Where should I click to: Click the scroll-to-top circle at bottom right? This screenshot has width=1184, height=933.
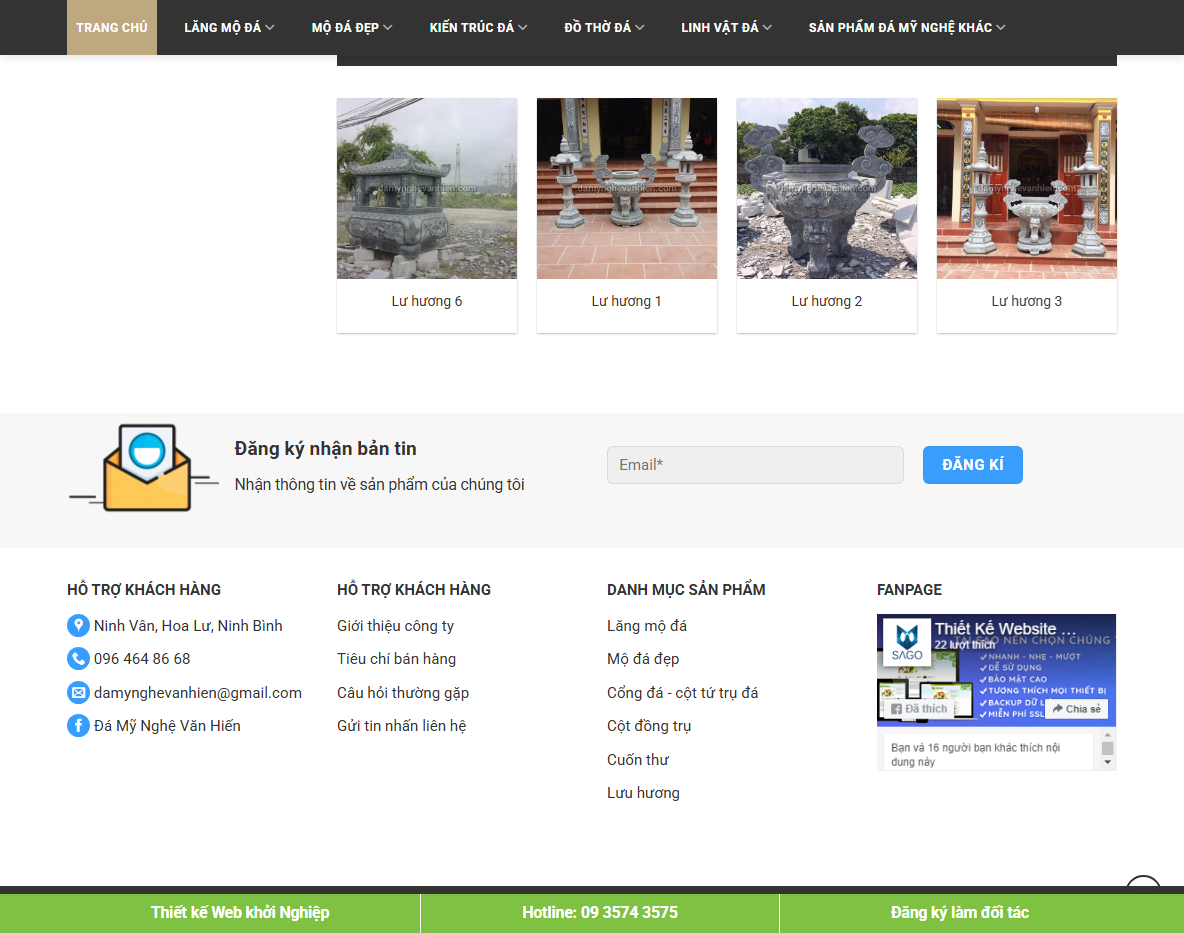click(x=1143, y=890)
